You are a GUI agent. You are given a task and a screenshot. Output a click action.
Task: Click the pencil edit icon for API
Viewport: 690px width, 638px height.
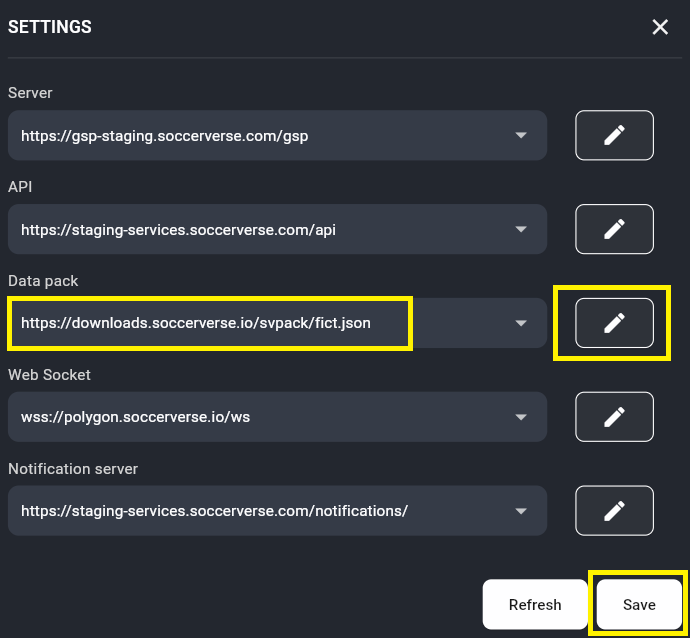pyautogui.click(x=614, y=229)
